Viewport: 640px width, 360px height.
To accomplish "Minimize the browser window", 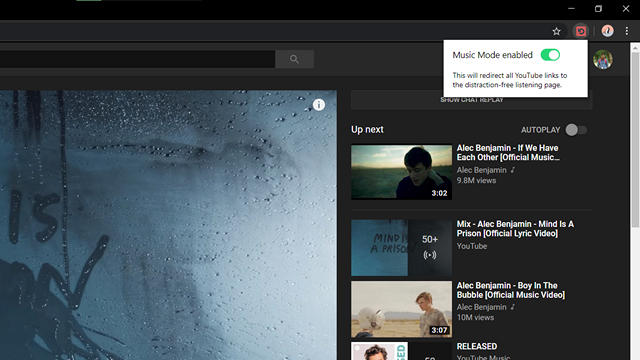I will pyautogui.click(x=571, y=9).
